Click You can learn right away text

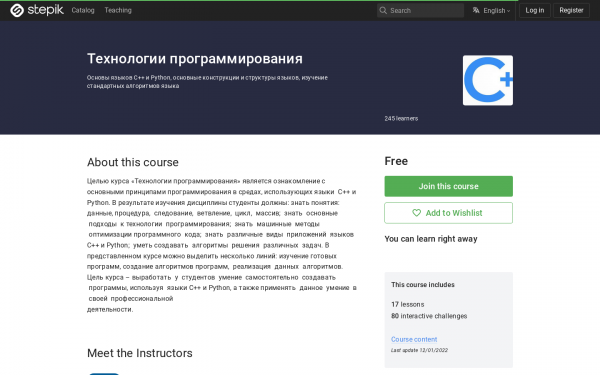(431, 239)
